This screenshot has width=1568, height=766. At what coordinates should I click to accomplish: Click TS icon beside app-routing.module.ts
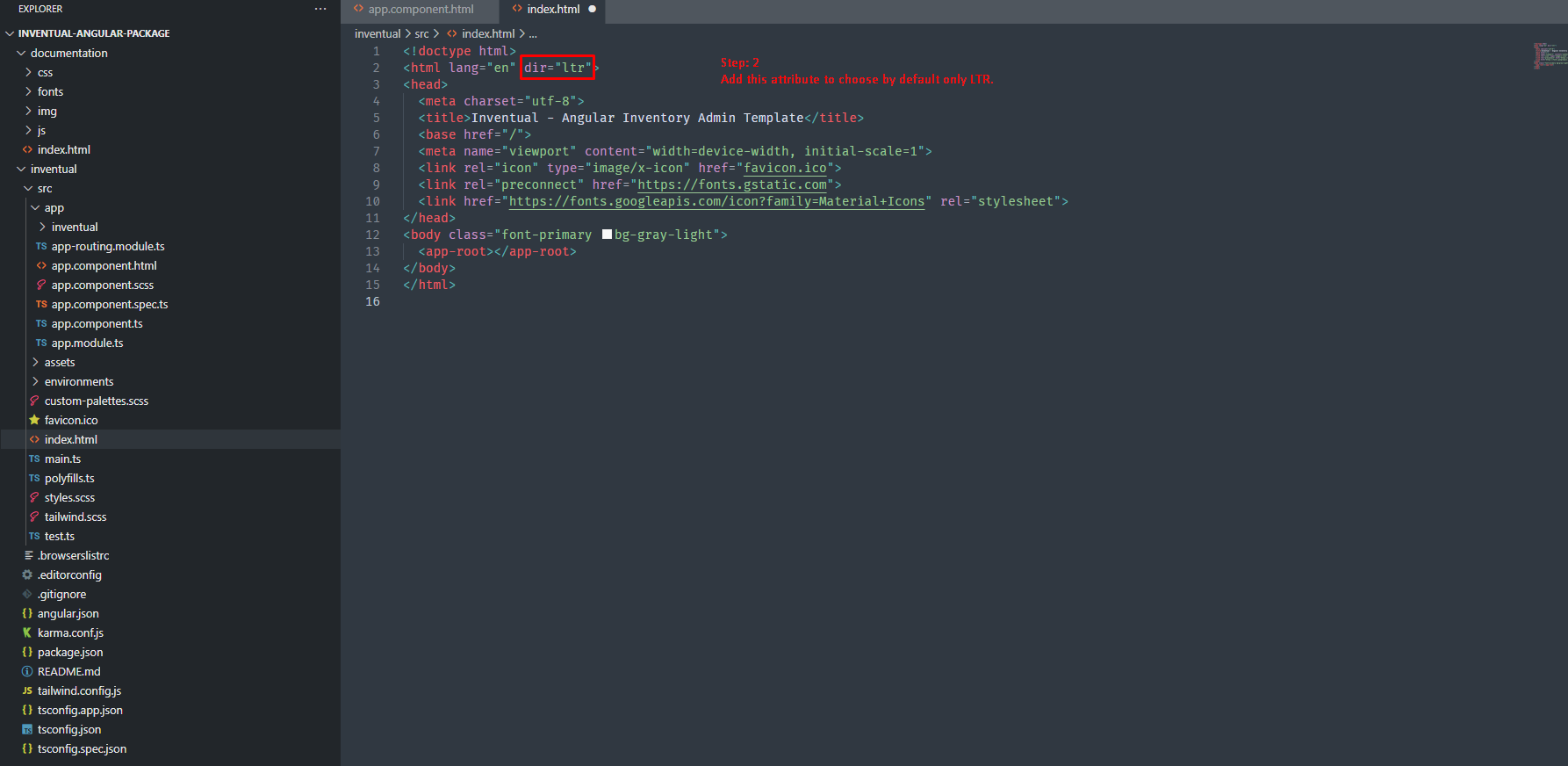(41, 246)
